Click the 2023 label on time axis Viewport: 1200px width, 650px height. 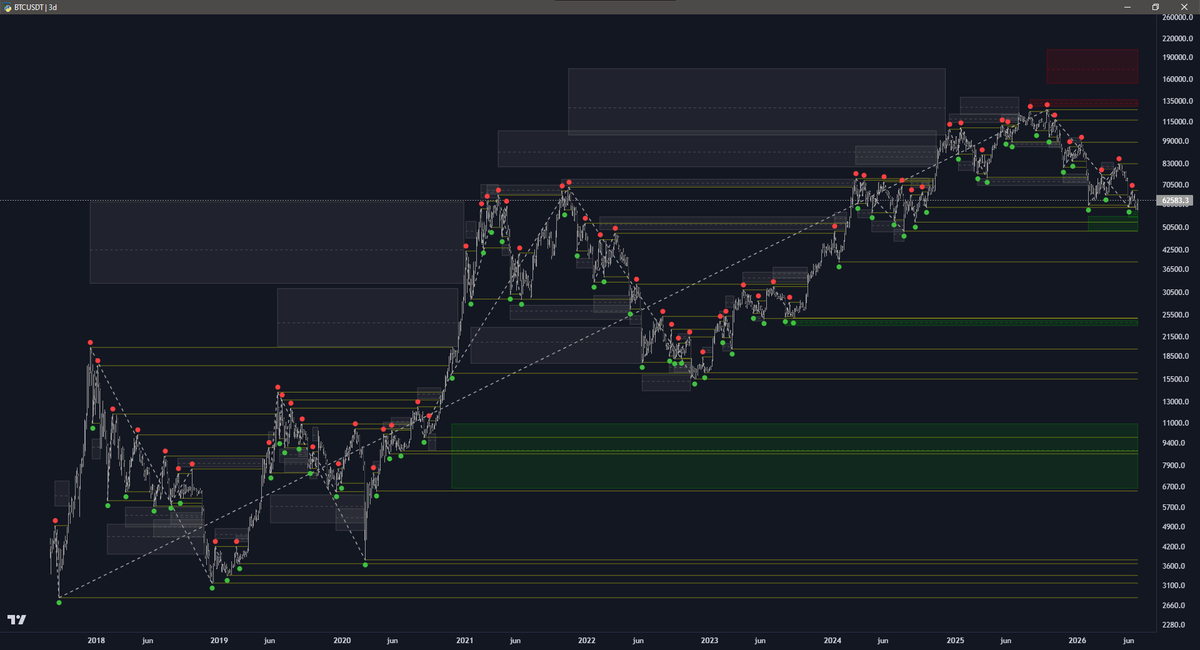709,640
